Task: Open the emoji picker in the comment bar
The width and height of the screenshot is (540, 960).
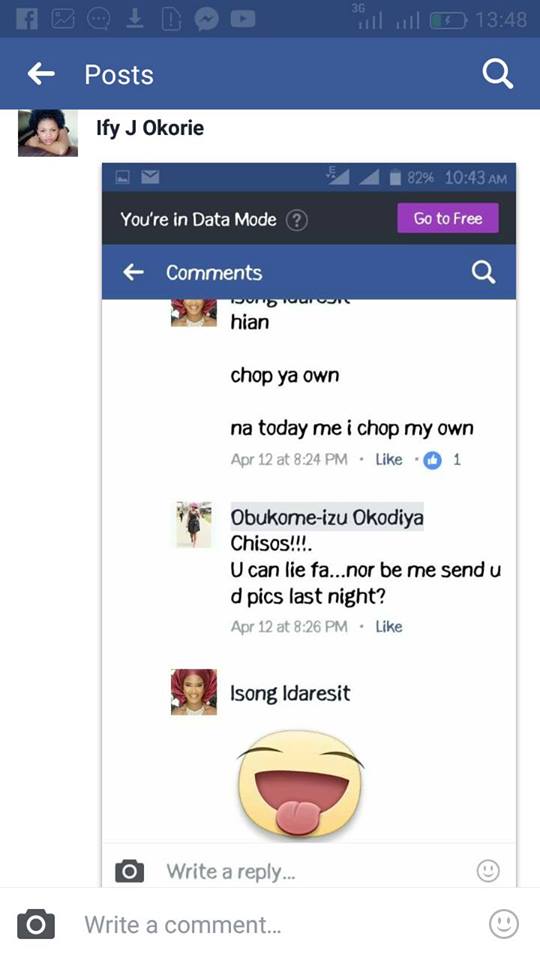Action: [x=504, y=924]
